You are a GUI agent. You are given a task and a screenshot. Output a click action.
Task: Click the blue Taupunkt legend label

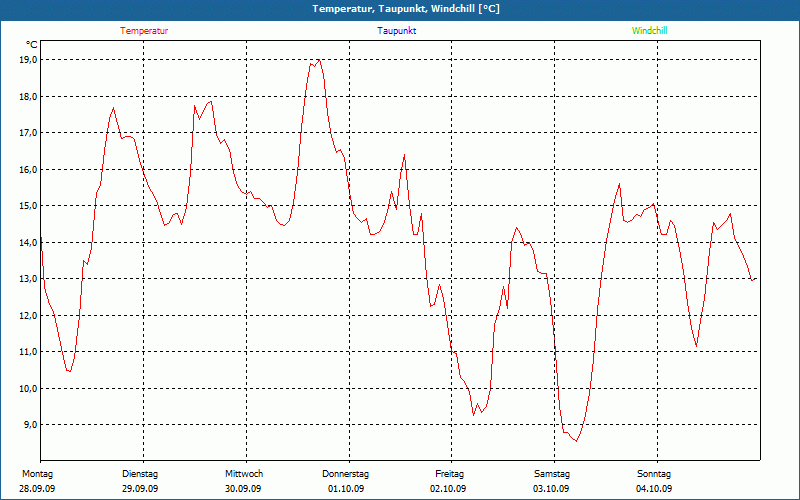tap(397, 31)
